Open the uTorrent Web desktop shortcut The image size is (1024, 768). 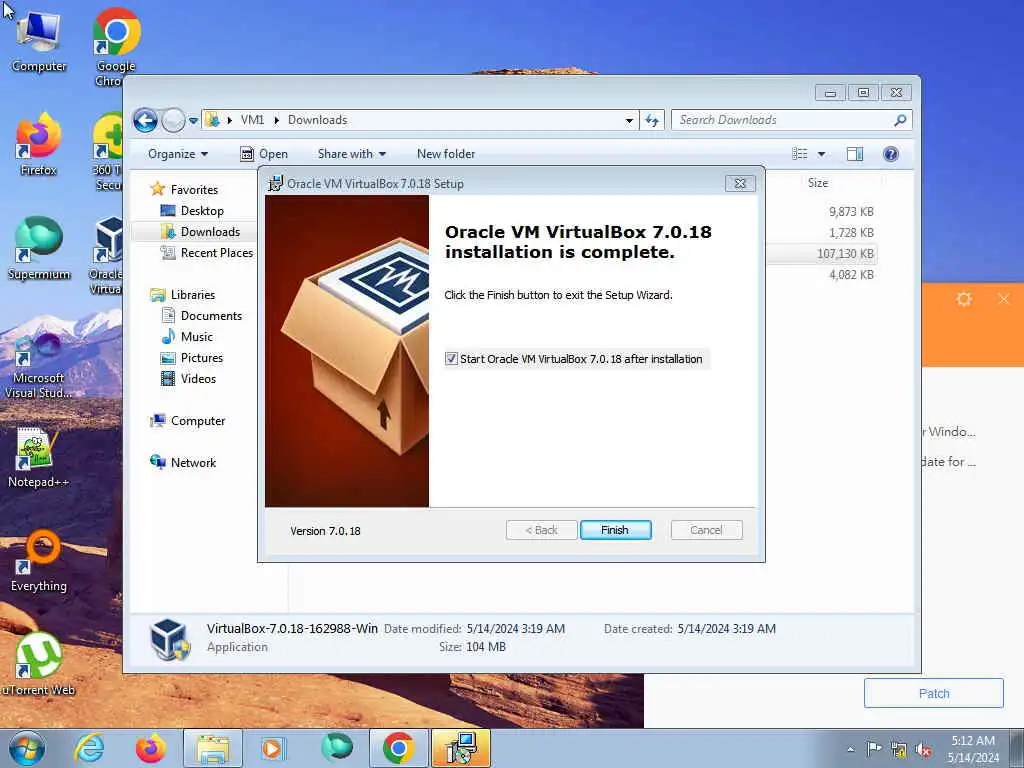click(x=39, y=665)
